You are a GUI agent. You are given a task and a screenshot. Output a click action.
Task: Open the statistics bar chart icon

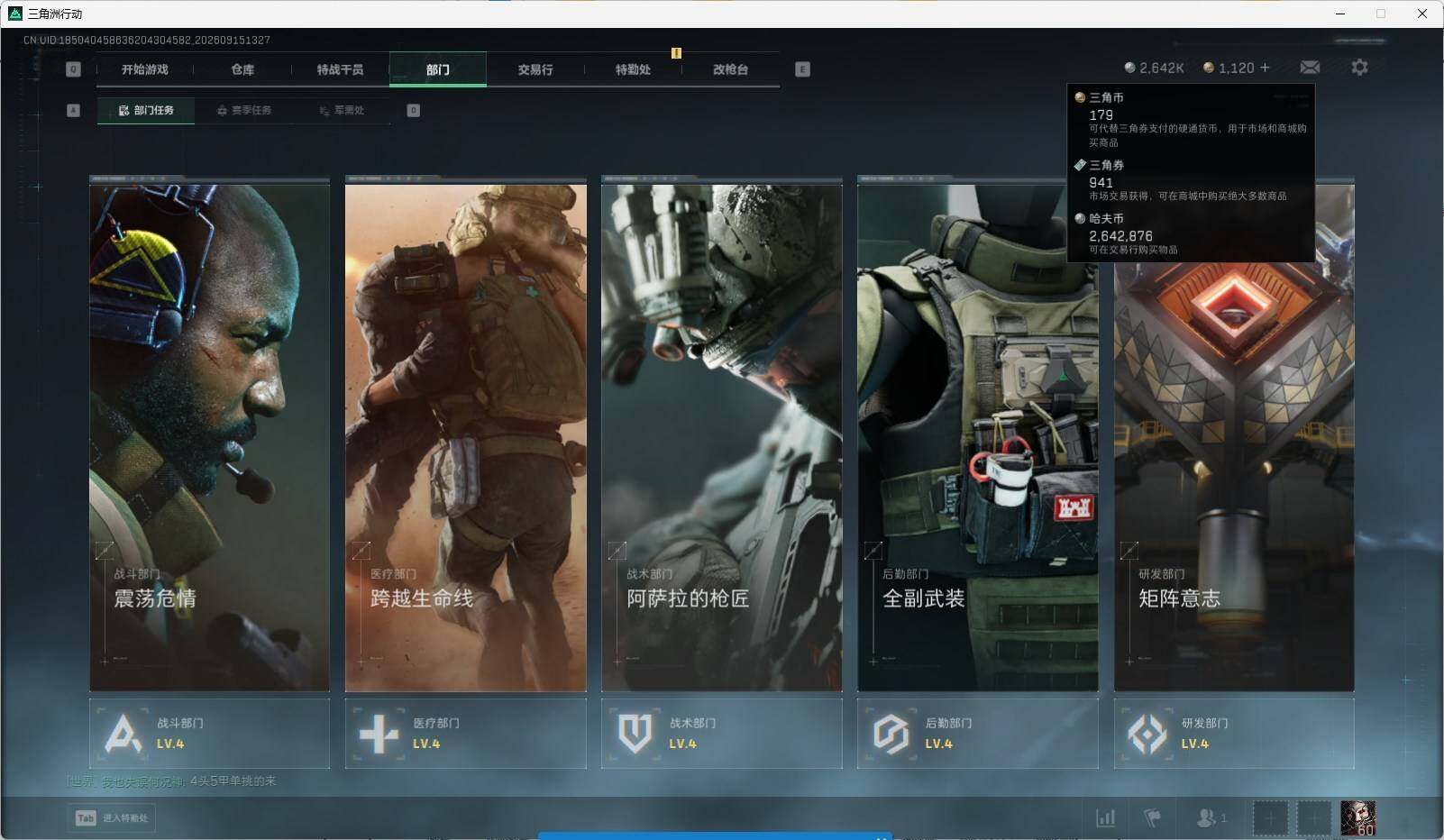1105,817
